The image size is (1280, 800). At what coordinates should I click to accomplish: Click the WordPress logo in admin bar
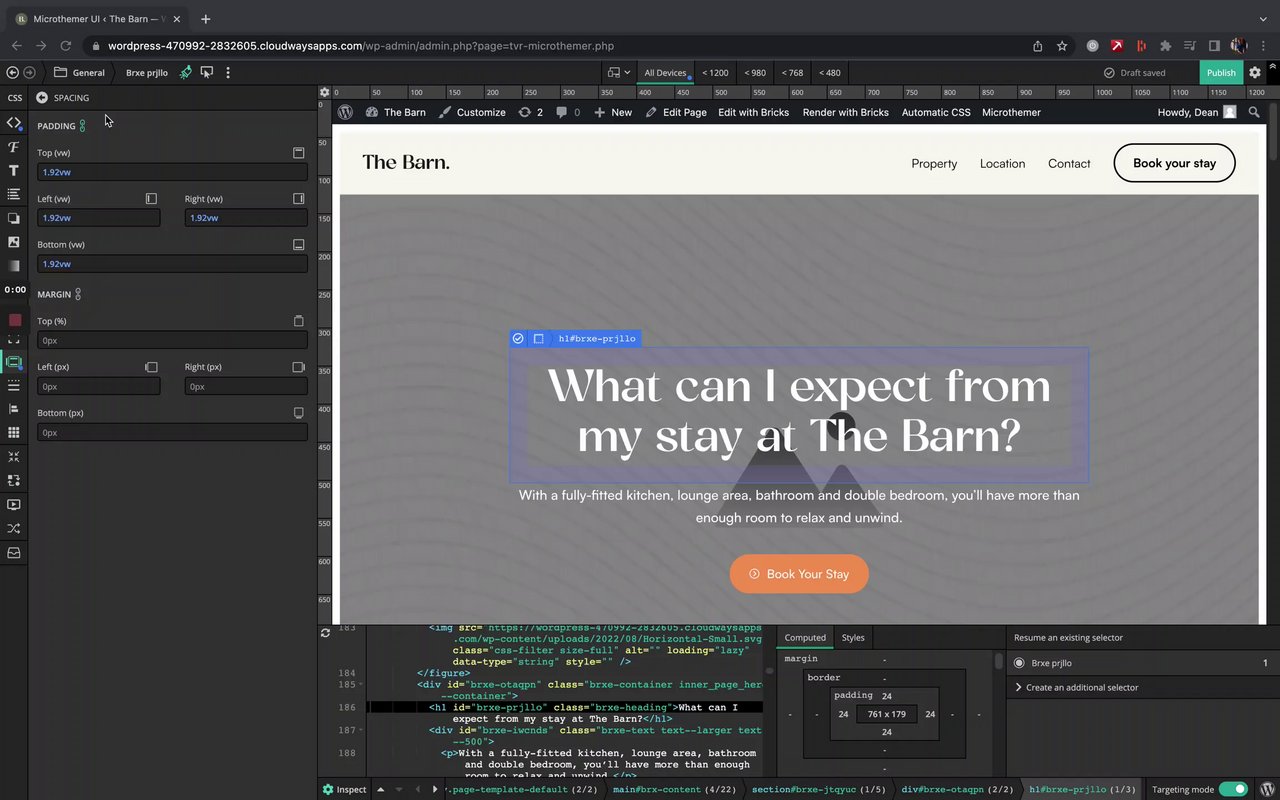(x=345, y=112)
